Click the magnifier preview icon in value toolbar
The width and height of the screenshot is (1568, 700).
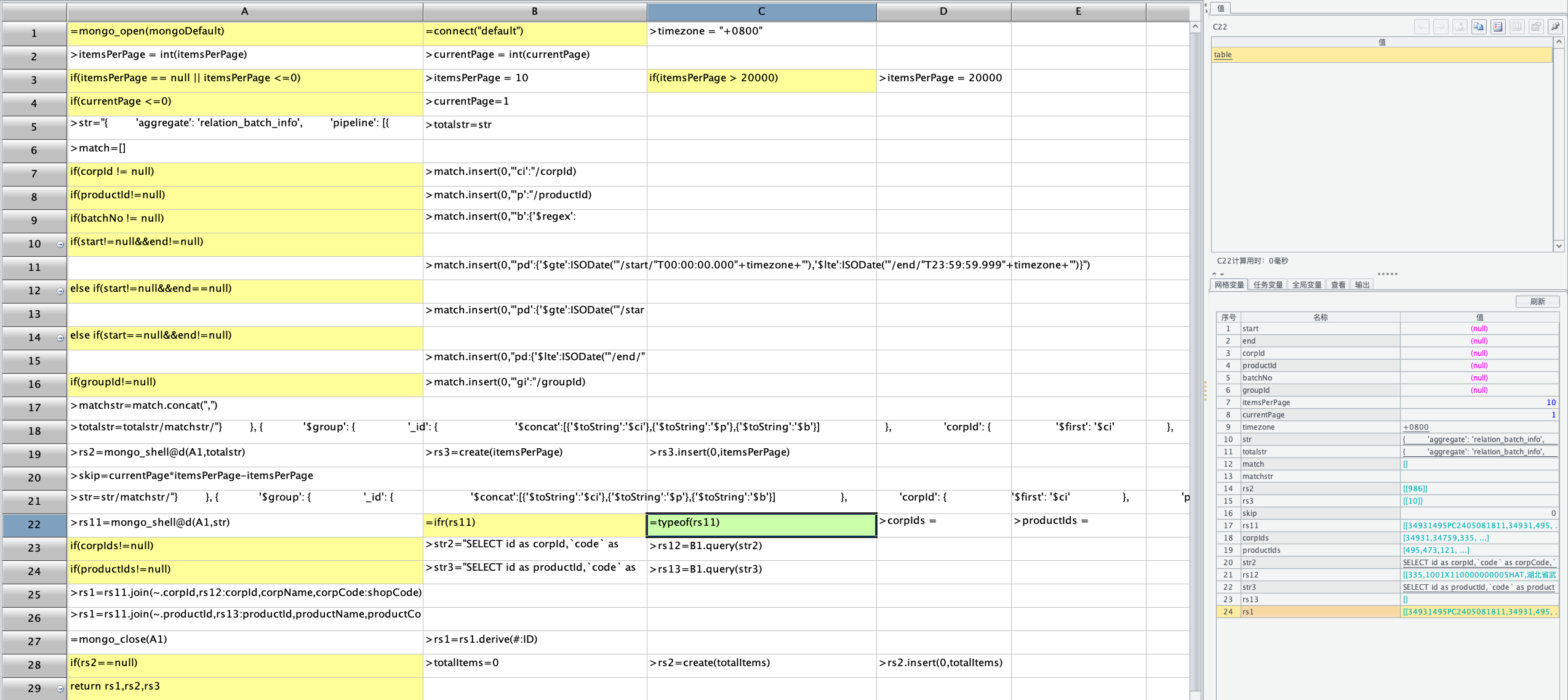[1460, 26]
